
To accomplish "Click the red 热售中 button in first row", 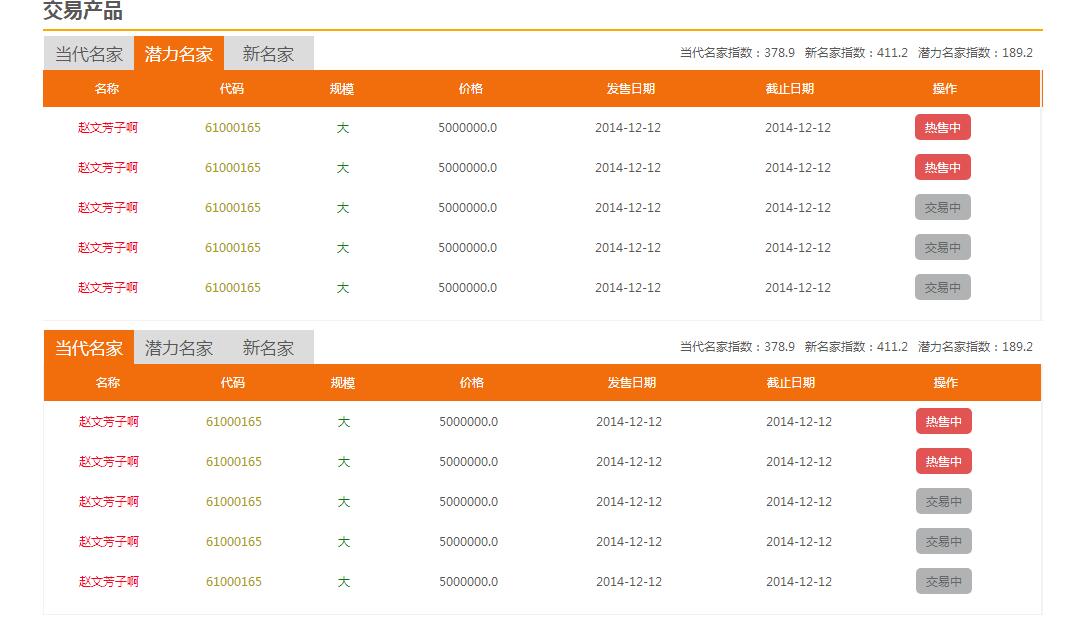I will [942, 126].
